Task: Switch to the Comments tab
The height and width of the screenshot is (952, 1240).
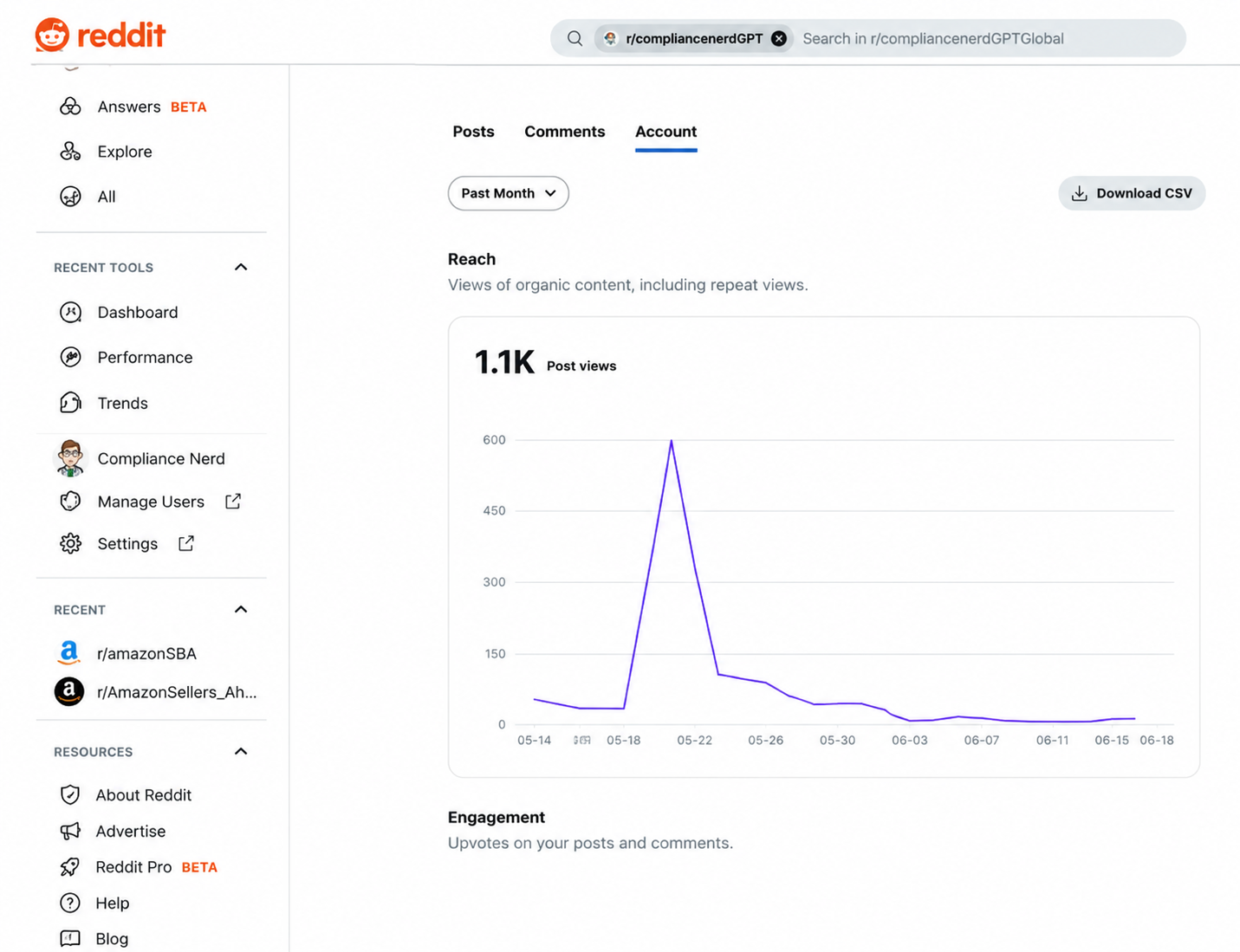Action: [x=565, y=132]
